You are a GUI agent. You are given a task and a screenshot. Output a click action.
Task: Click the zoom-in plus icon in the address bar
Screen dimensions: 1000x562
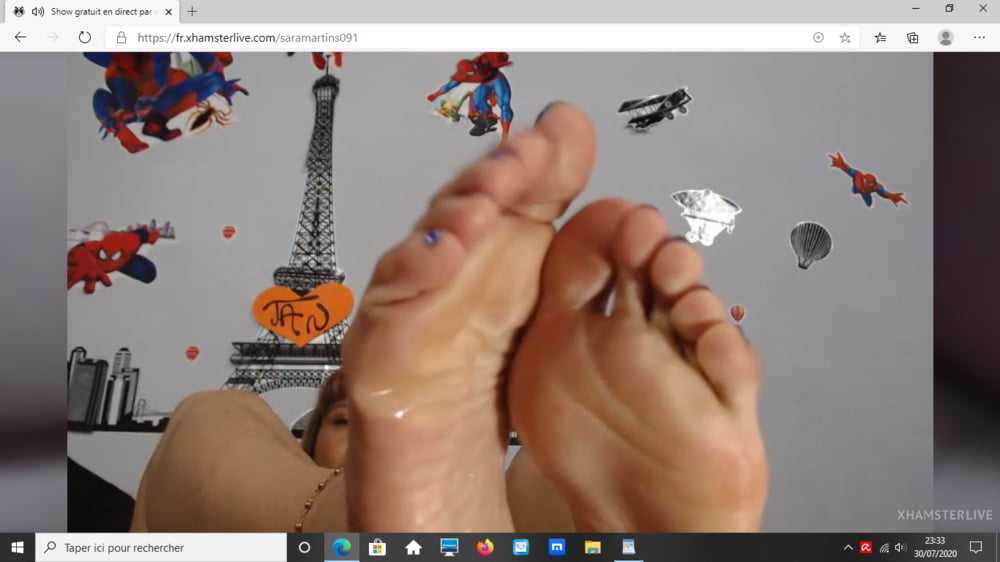click(x=818, y=38)
